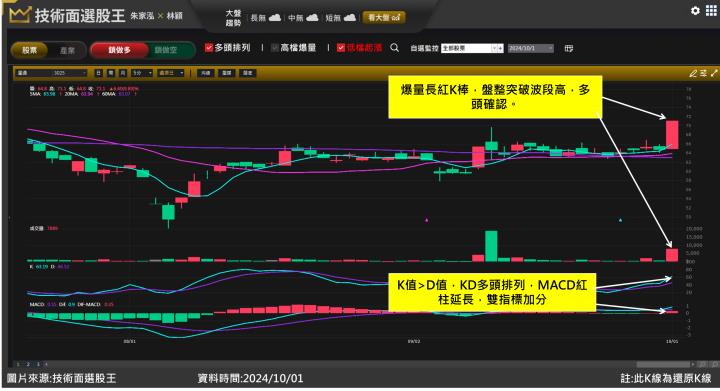This screenshot has height=391, width=720.
Task: Select the green 鎖做空 toggle
Action: pos(166,50)
